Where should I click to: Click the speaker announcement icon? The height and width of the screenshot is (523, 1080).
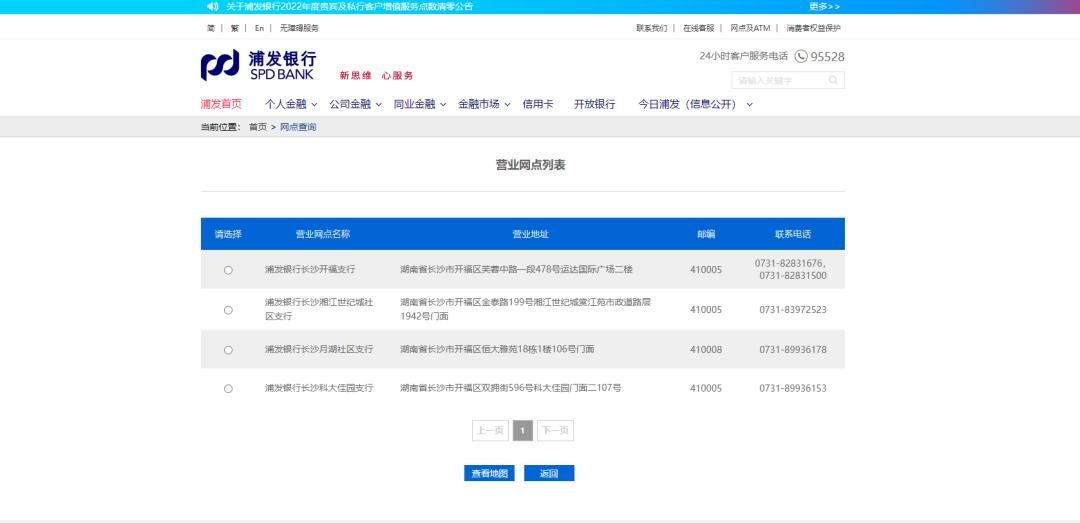(x=213, y=6)
